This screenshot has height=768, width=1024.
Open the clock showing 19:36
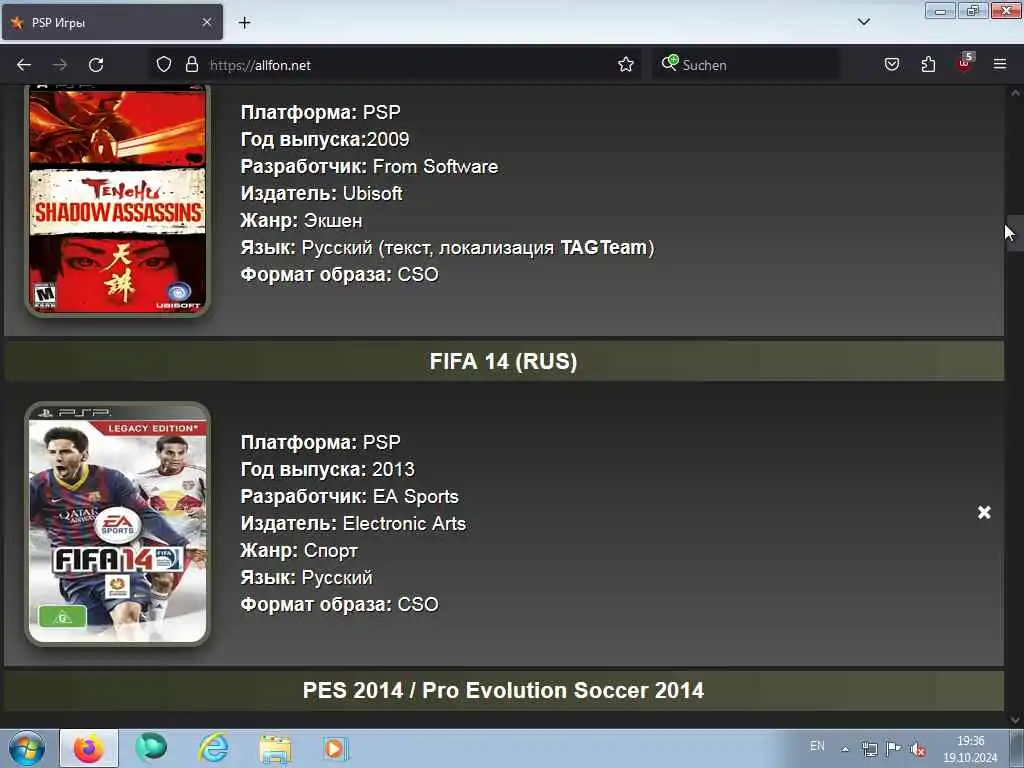[x=970, y=749]
